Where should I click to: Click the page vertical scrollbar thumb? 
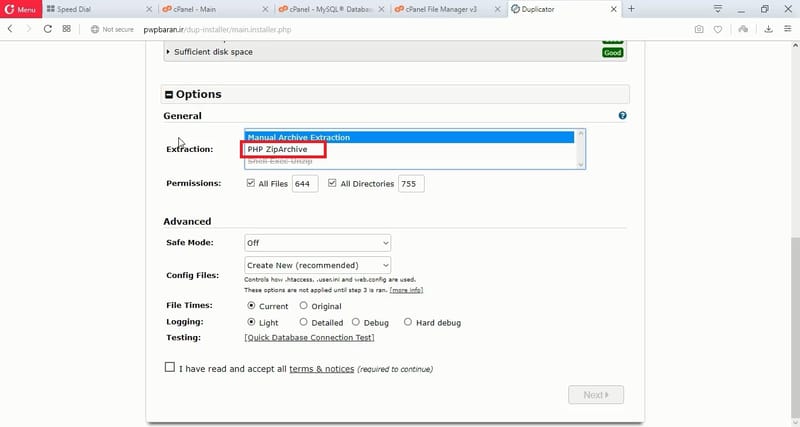795,326
